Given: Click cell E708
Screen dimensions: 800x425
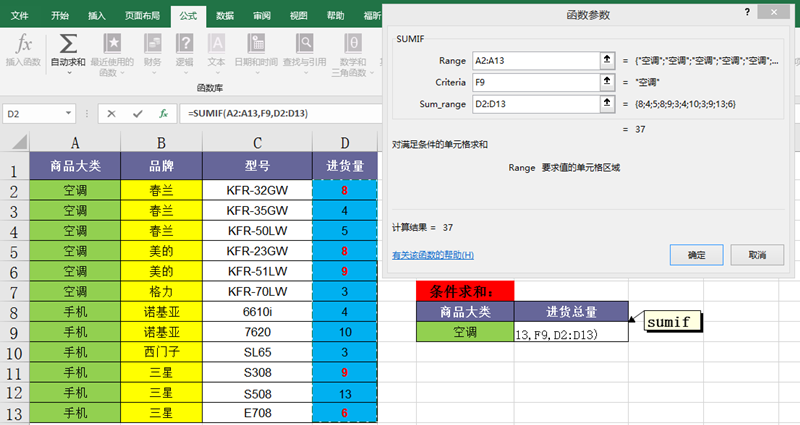Looking at the screenshot, I should pos(257,413).
